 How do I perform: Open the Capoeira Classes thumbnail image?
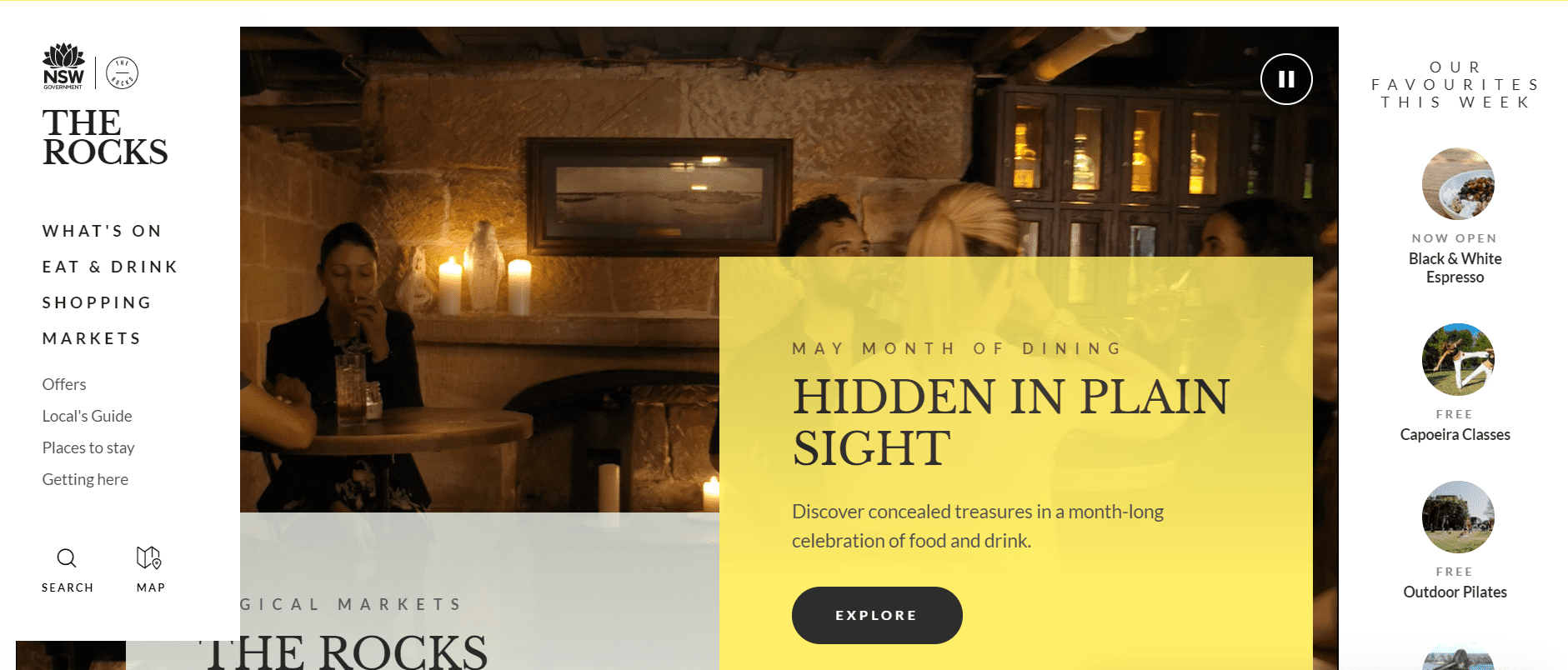[x=1458, y=359]
